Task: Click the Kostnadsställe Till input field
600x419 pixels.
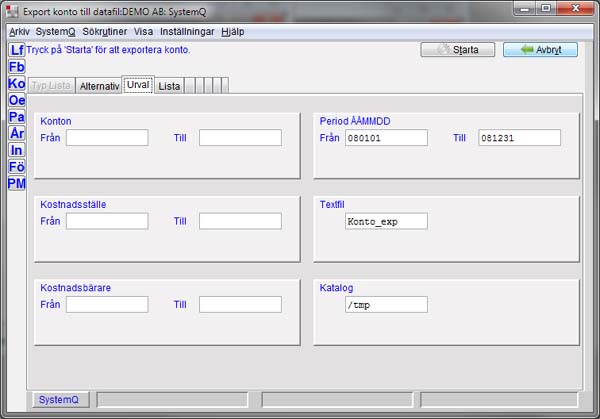Action: pos(239,221)
